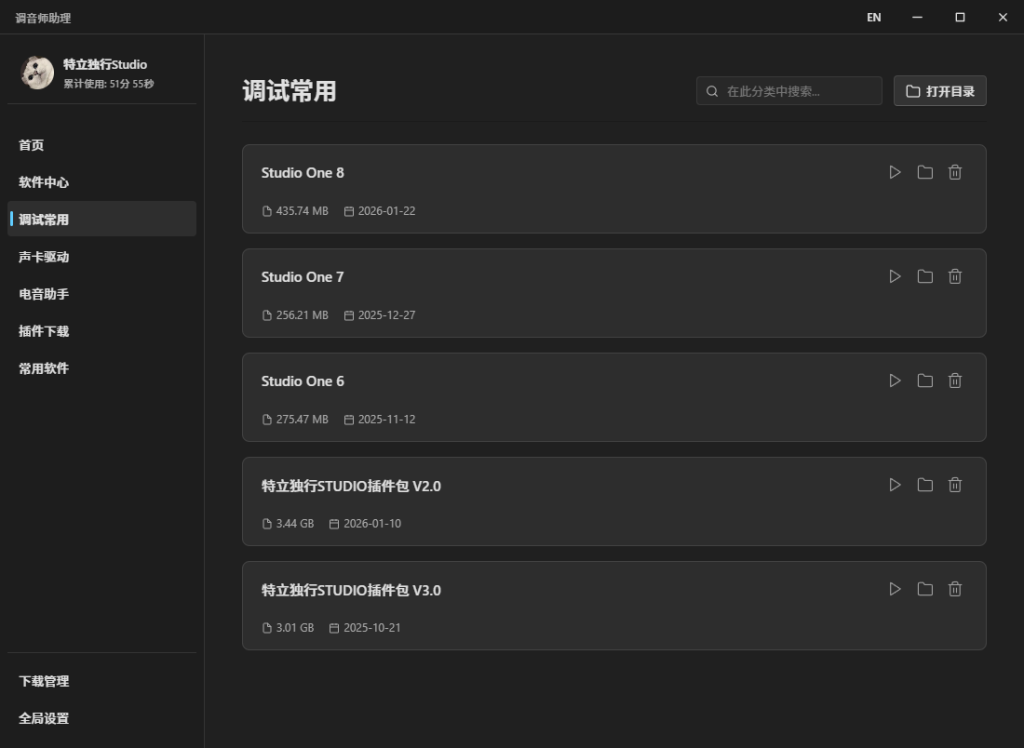Delete Studio One 7 entry

point(955,276)
